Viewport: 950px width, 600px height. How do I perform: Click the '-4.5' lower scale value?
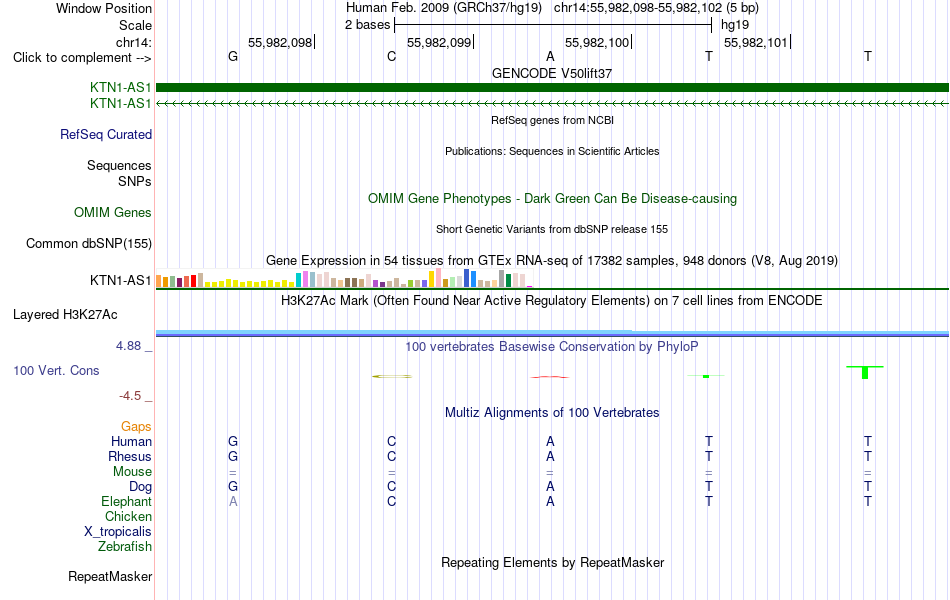pos(130,396)
